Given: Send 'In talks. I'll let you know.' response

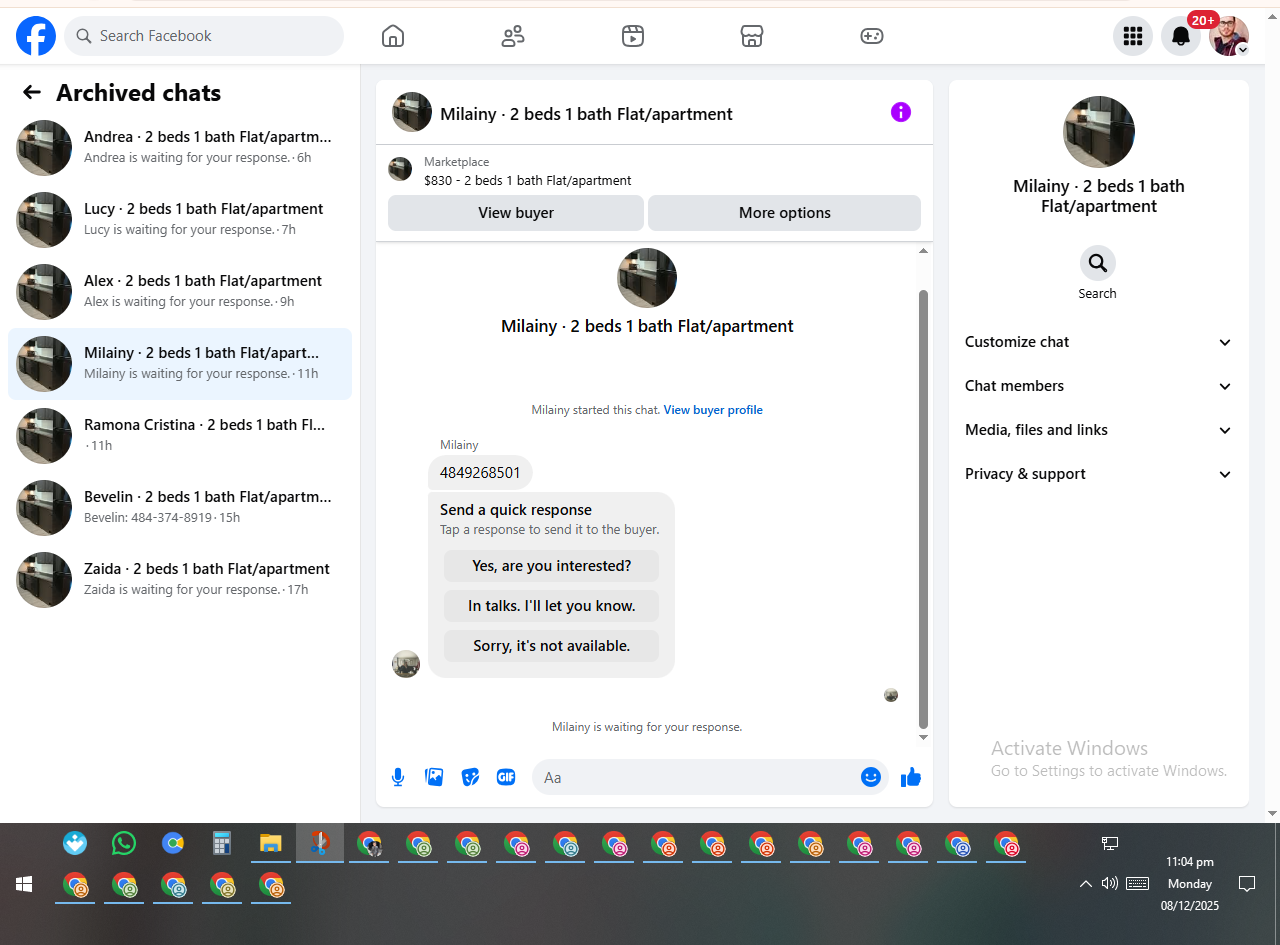Looking at the screenshot, I should pyautogui.click(x=551, y=606).
